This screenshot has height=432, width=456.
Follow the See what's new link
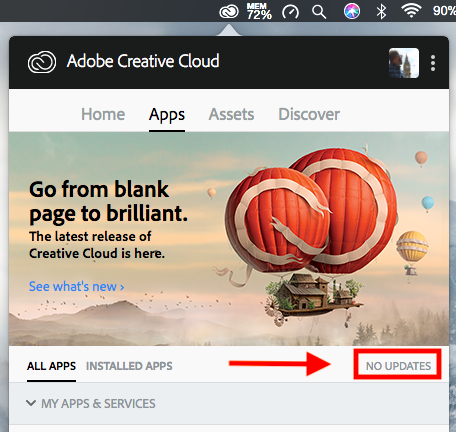77,286
